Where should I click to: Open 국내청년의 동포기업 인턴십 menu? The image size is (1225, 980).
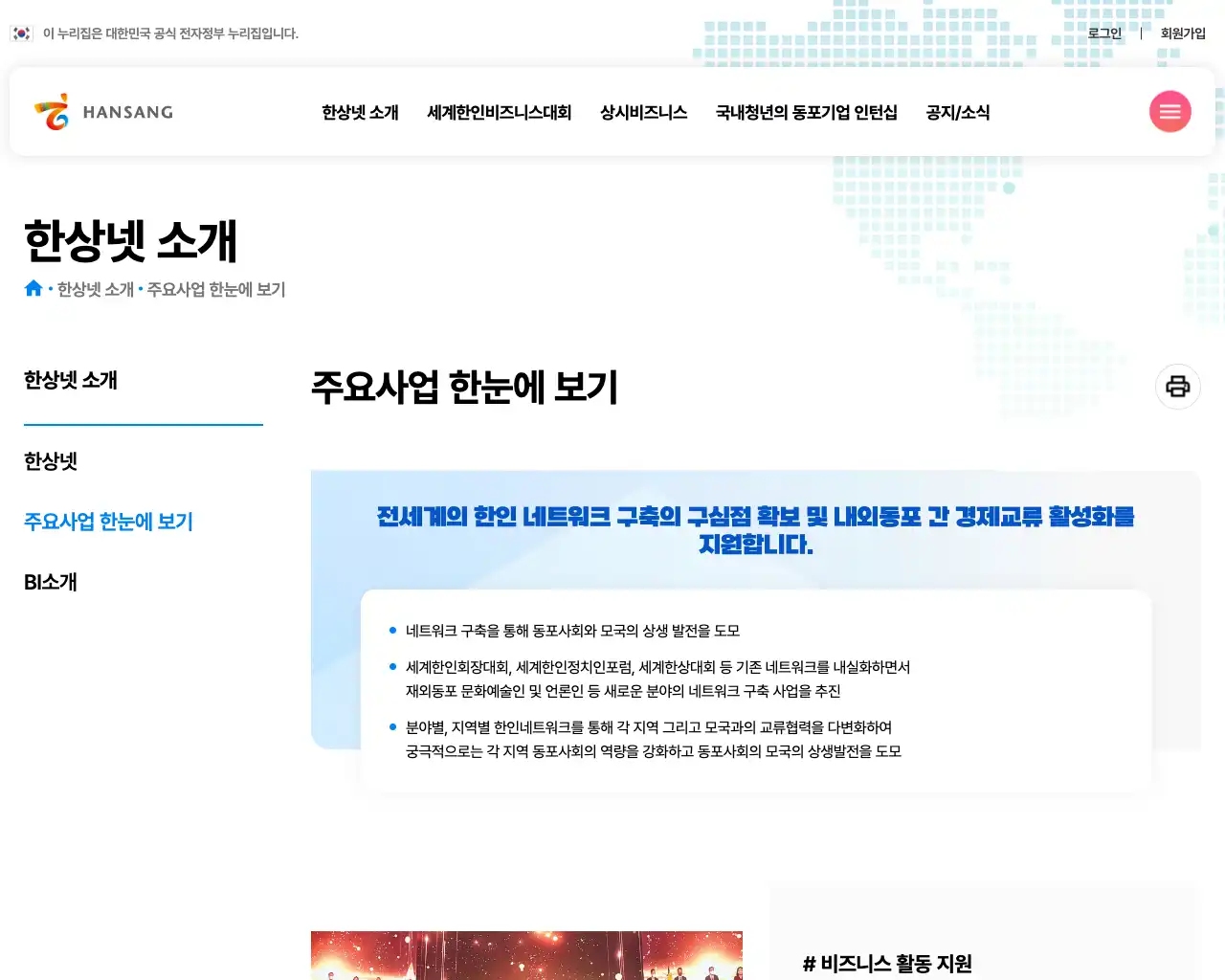(806, 112)
